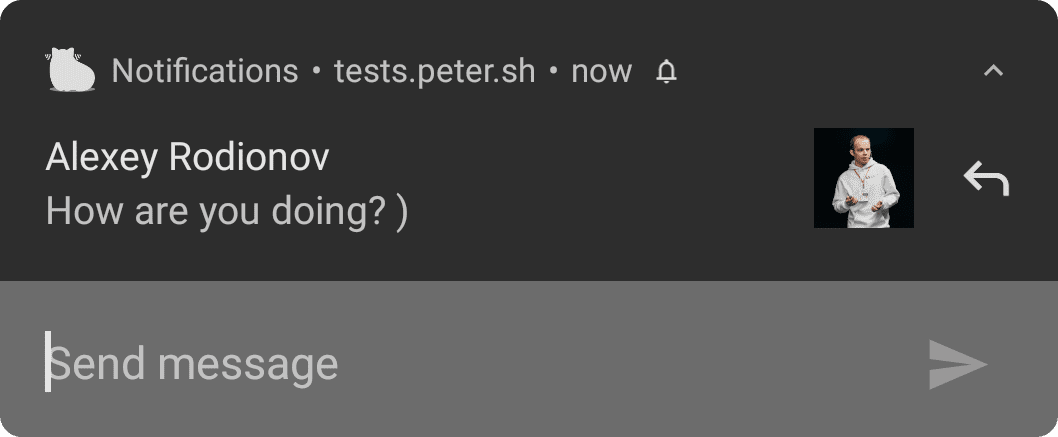Click the bell alert icon
1058x437 pixels.
click(x=666, y=72)
